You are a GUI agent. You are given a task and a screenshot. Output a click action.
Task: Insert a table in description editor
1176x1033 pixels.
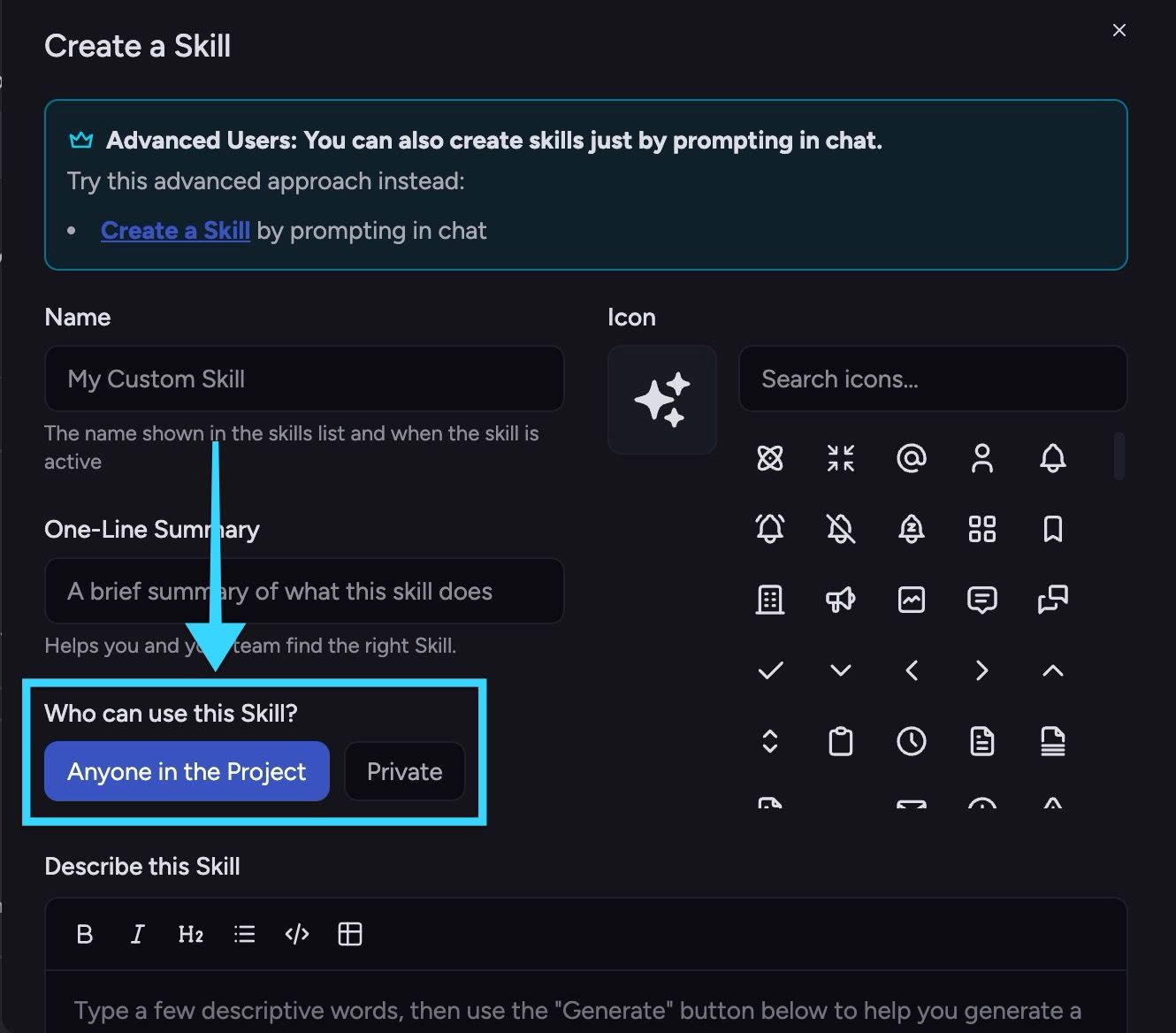[x=350, y=934]
